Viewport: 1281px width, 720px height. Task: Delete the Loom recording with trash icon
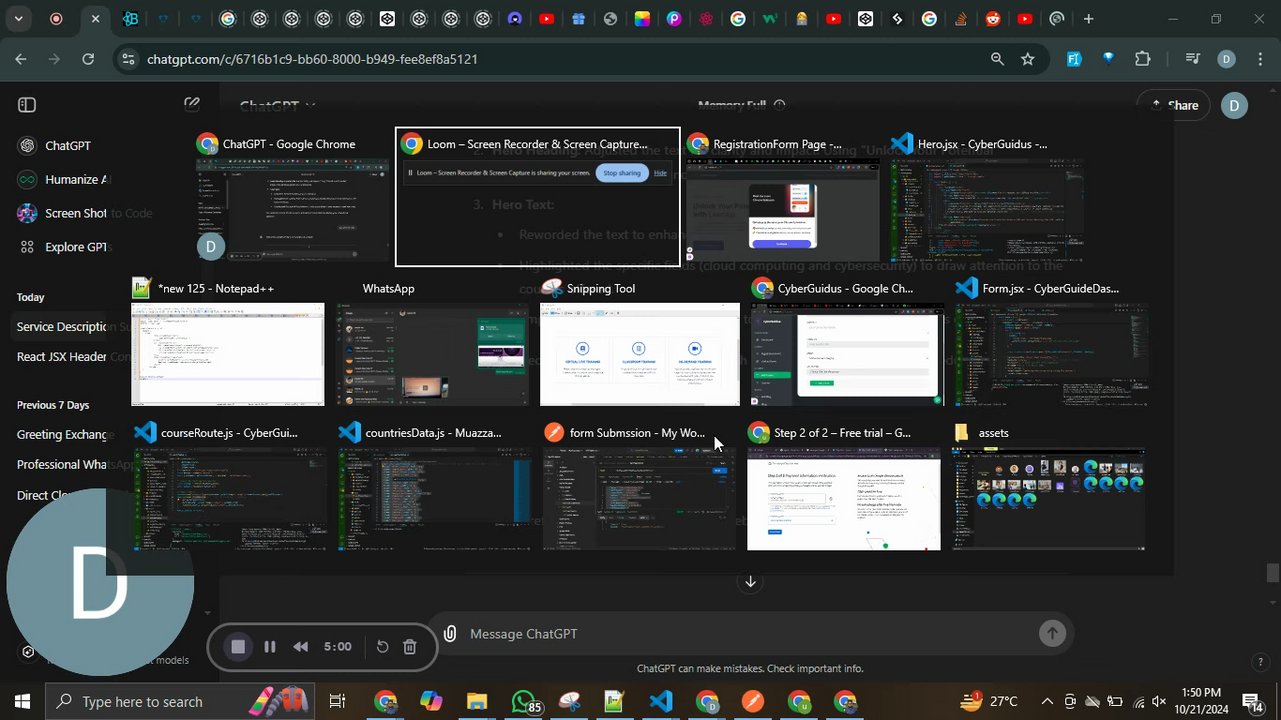pyautogui.click(x=410, y=647)
